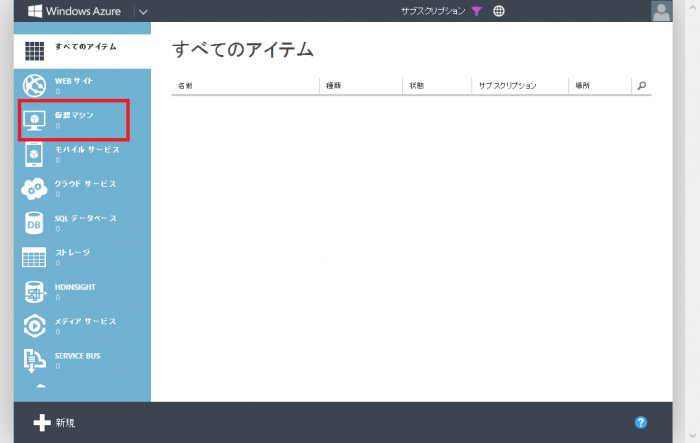700x443 pixels.
Task: Select the すべてのアイテム grid icon
Action: 34,50
